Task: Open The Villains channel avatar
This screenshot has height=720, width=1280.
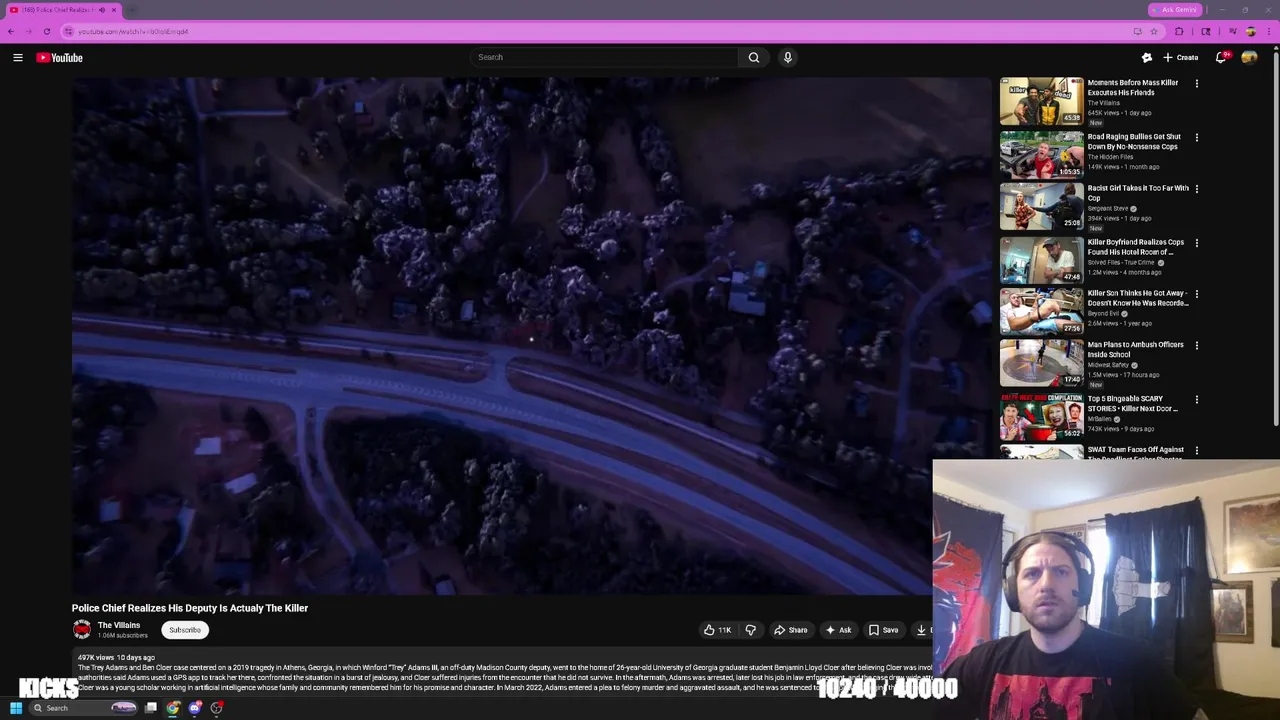Action: coord(82,630)
